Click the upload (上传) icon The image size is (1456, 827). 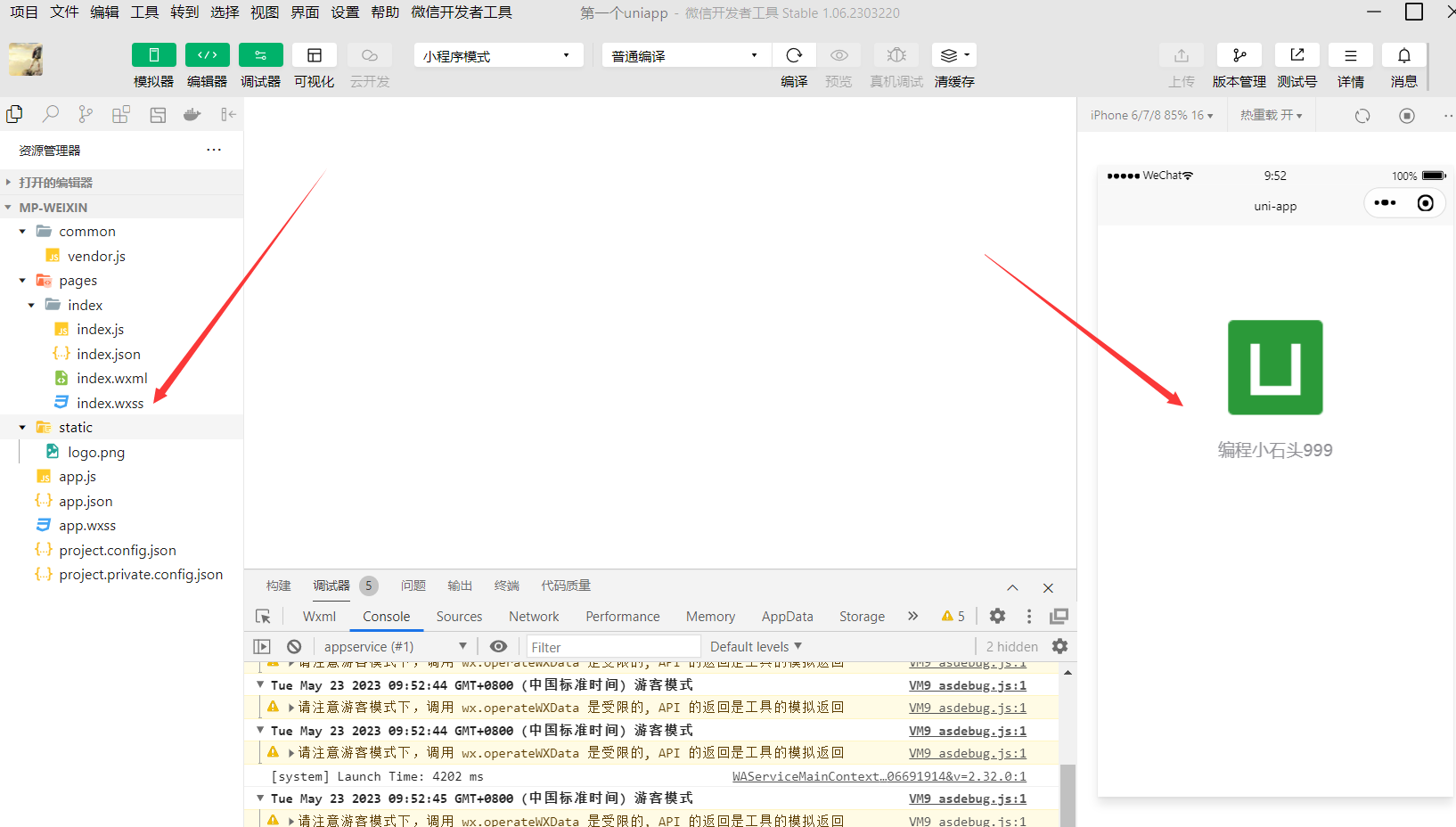(x=1182, y=55)
